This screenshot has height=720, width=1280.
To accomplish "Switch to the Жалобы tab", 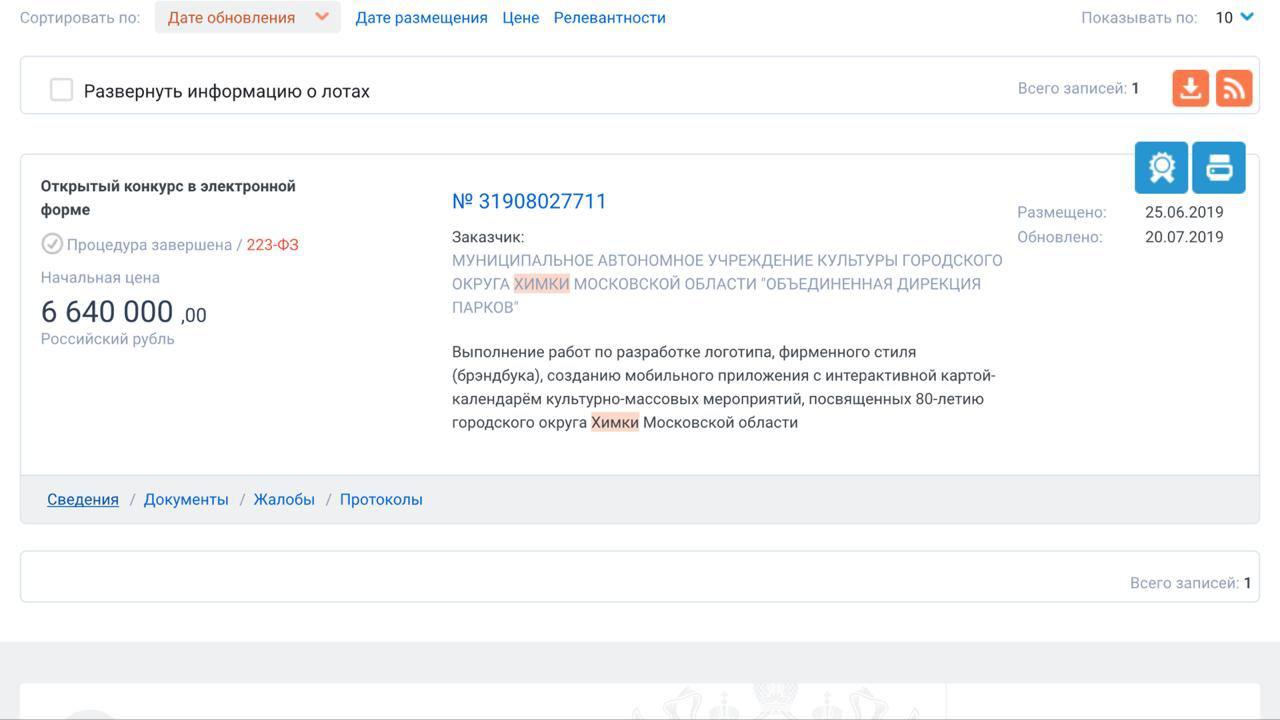I will (x=284, y=499).
